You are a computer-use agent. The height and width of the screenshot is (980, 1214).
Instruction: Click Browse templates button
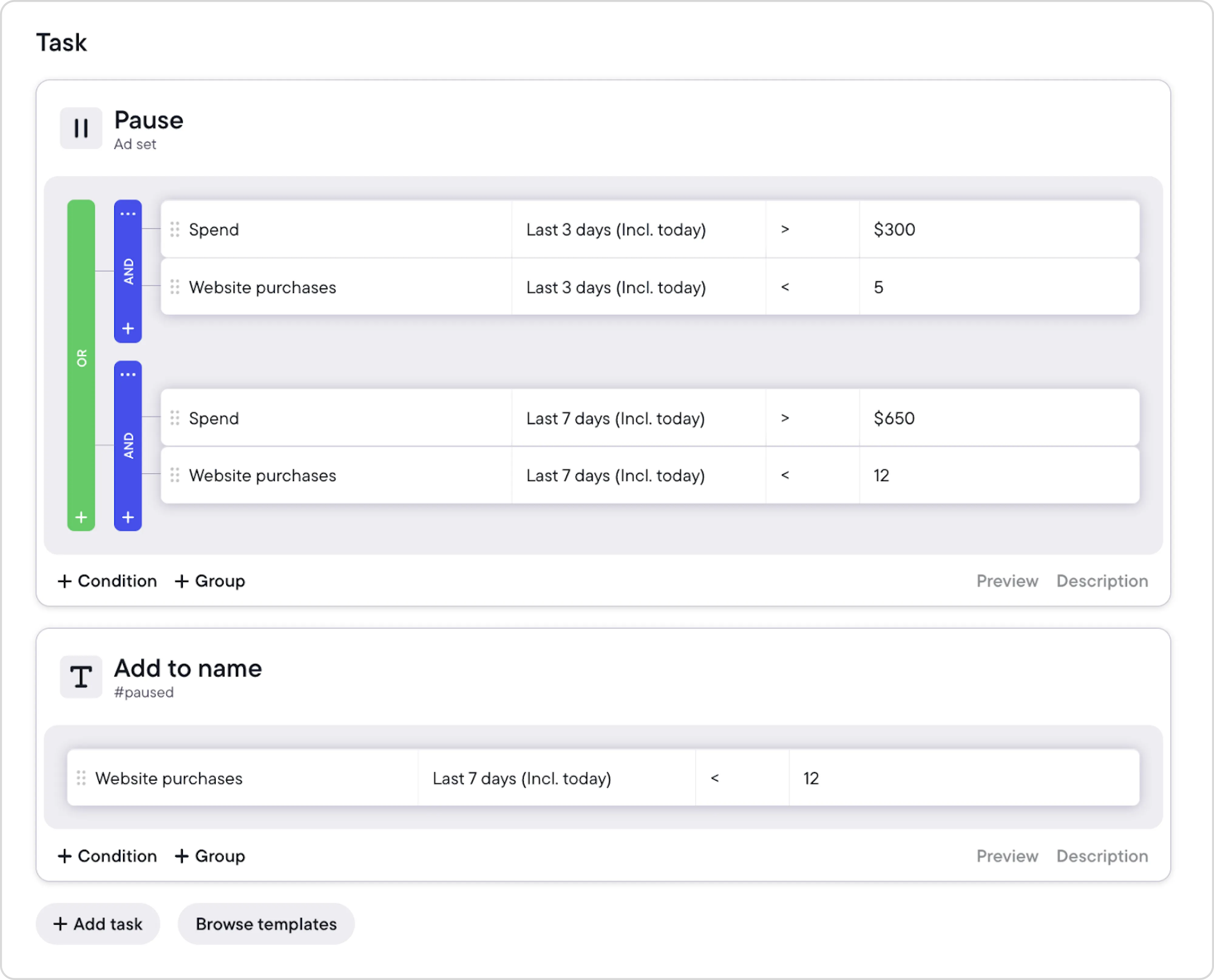coord(266,924)
